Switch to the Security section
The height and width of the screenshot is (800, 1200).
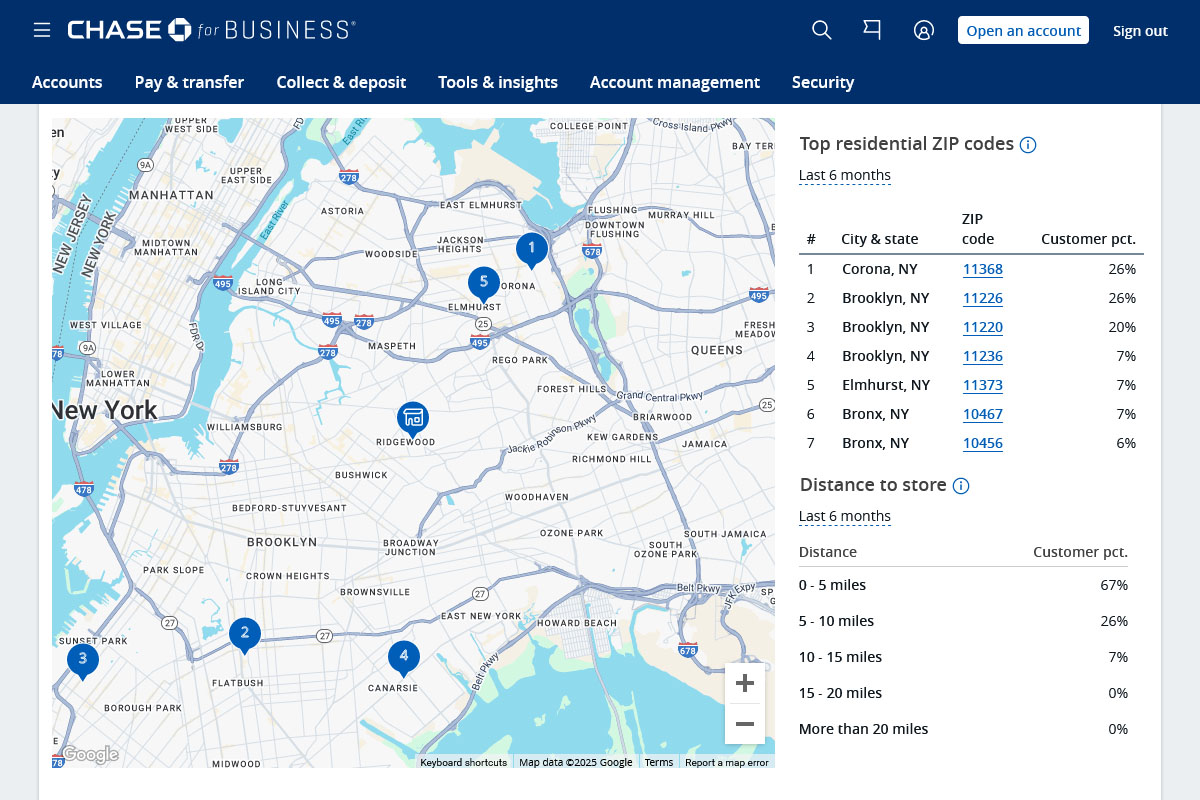[823, 82]
